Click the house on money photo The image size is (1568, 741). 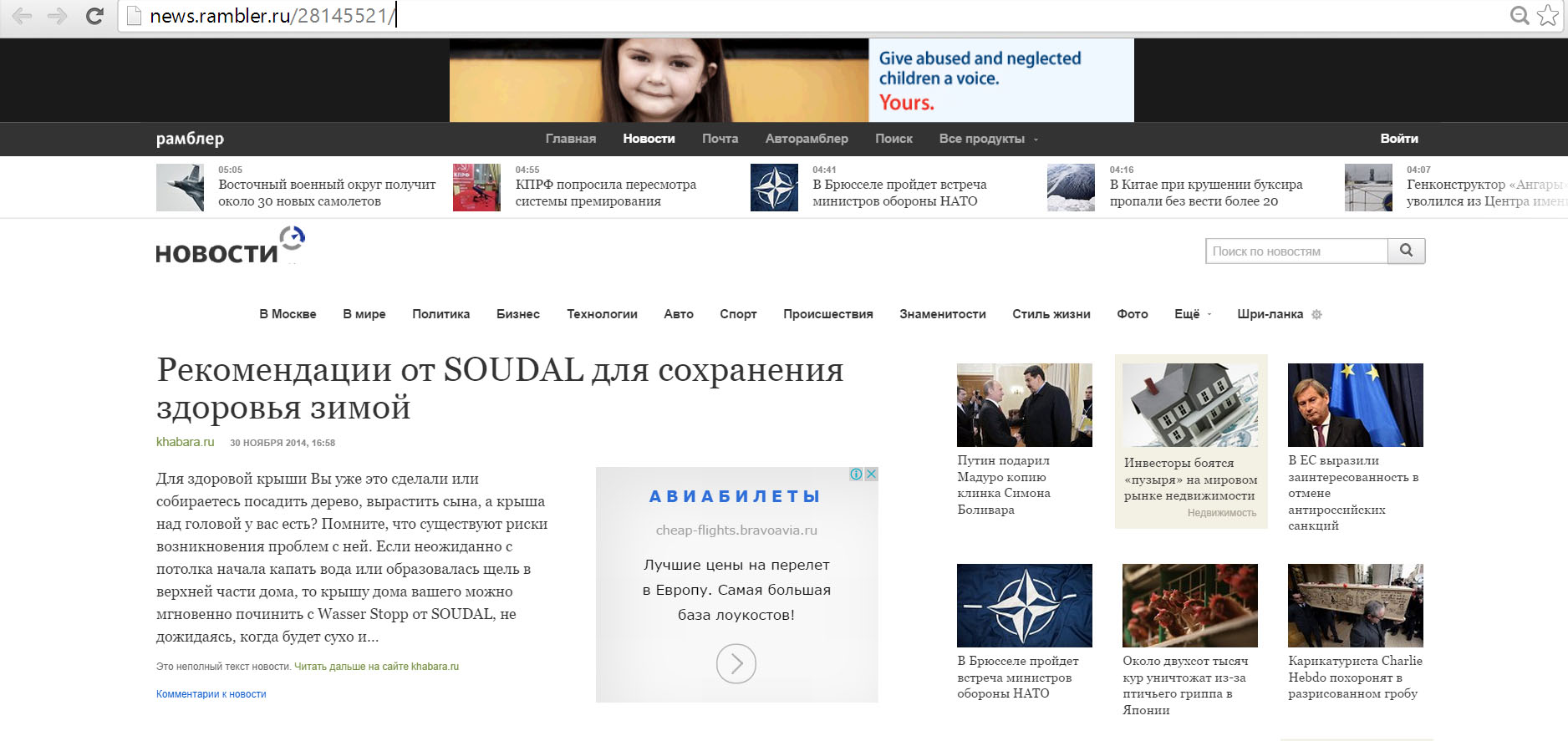[1190, 405]
